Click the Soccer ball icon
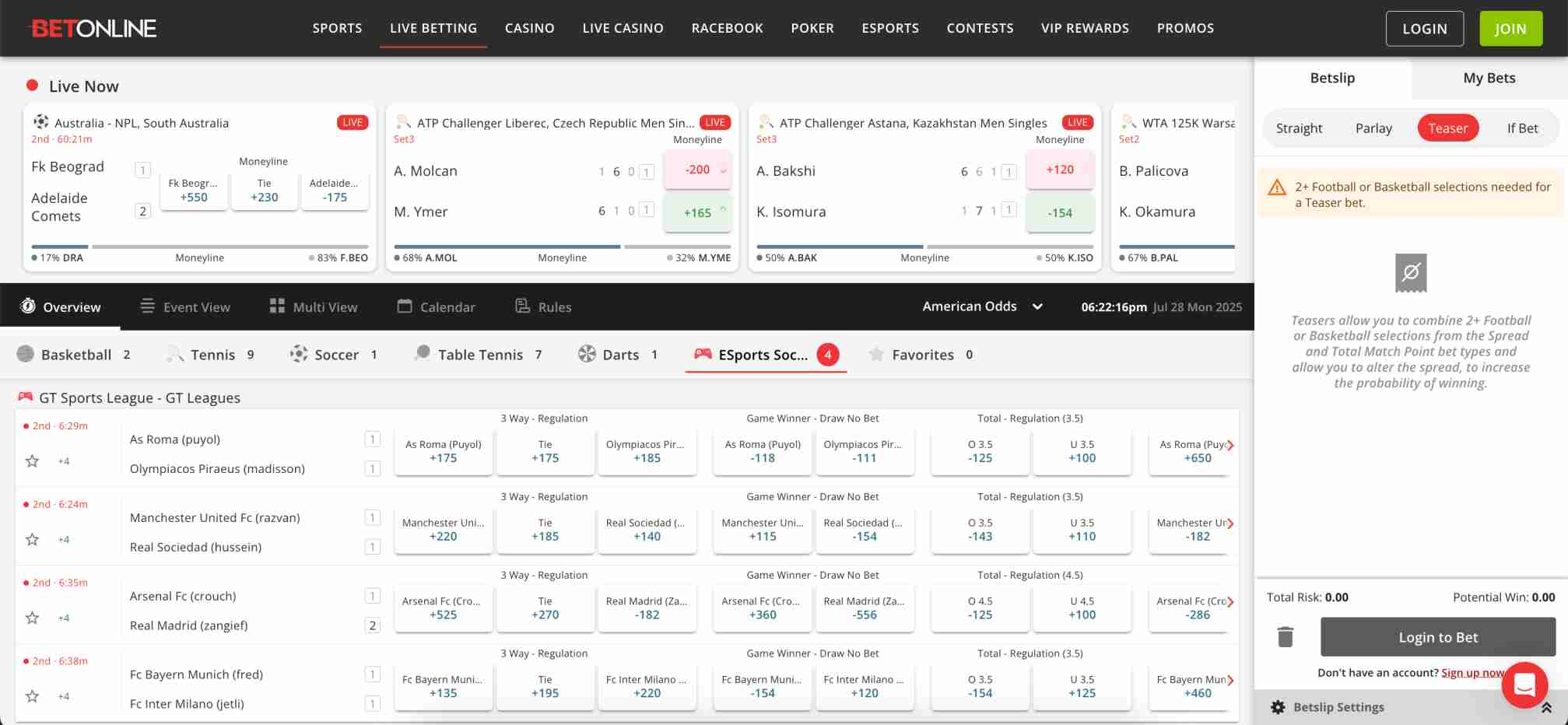This screenshot has height=725, width=1568. (299, 354)
